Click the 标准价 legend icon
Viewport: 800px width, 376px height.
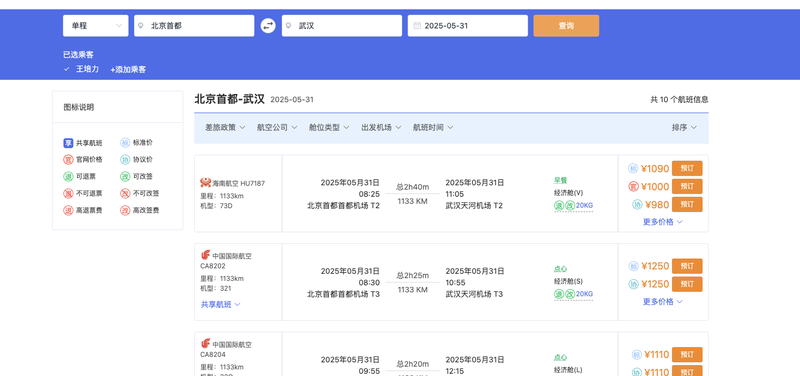click(x=125, y=143)
